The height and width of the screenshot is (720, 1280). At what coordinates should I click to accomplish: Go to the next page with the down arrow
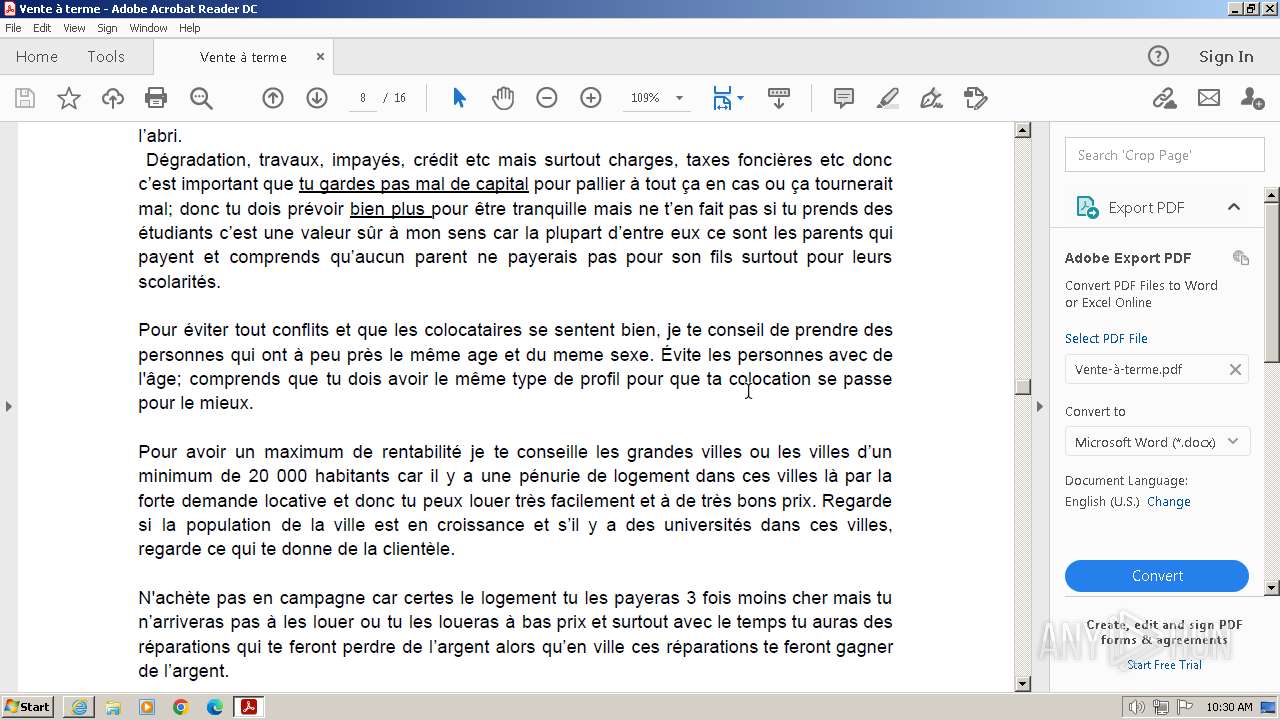click(x=317, y=98)
